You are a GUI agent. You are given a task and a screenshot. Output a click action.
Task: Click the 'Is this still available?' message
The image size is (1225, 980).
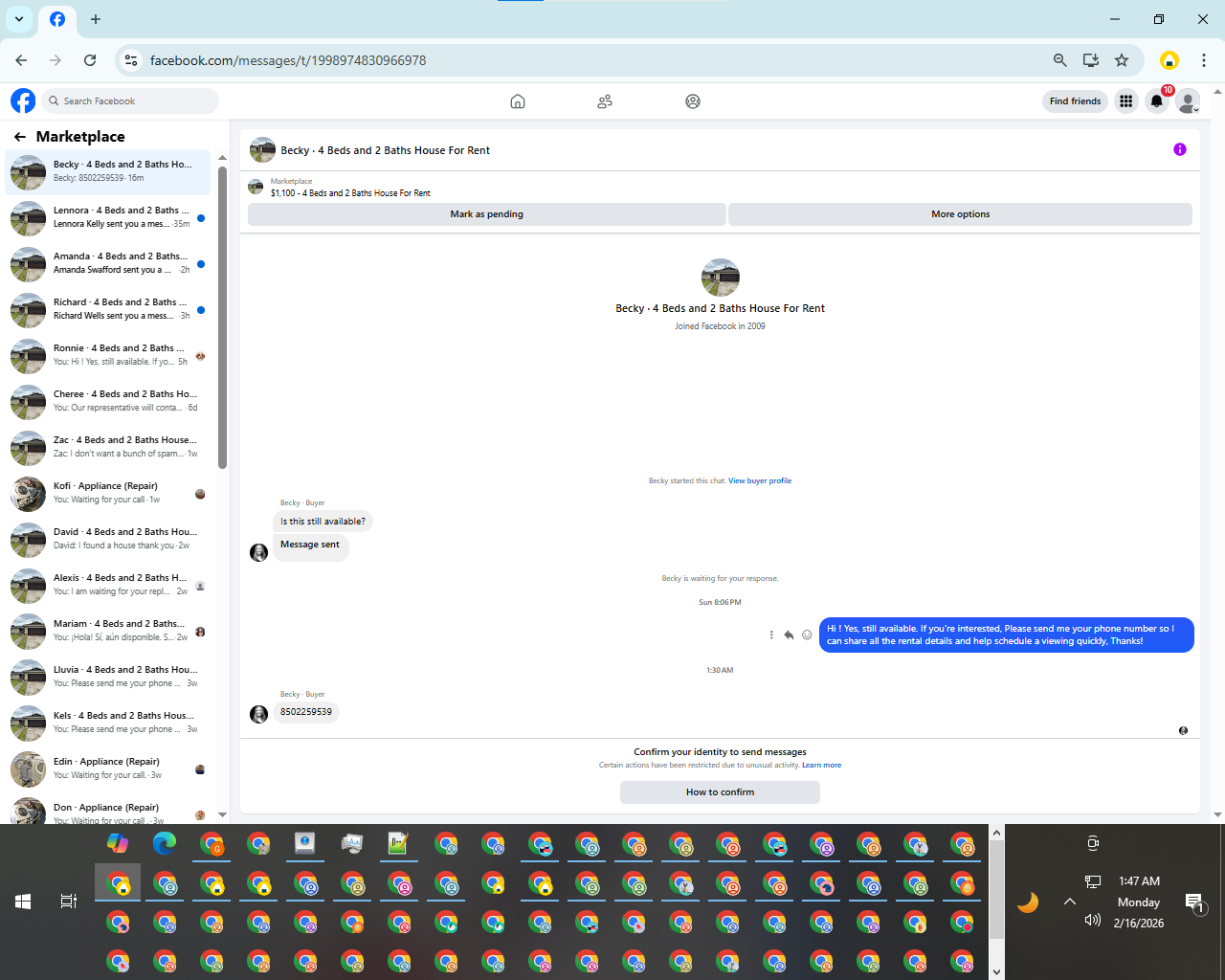pyautogui.click(x=323, y=522)
